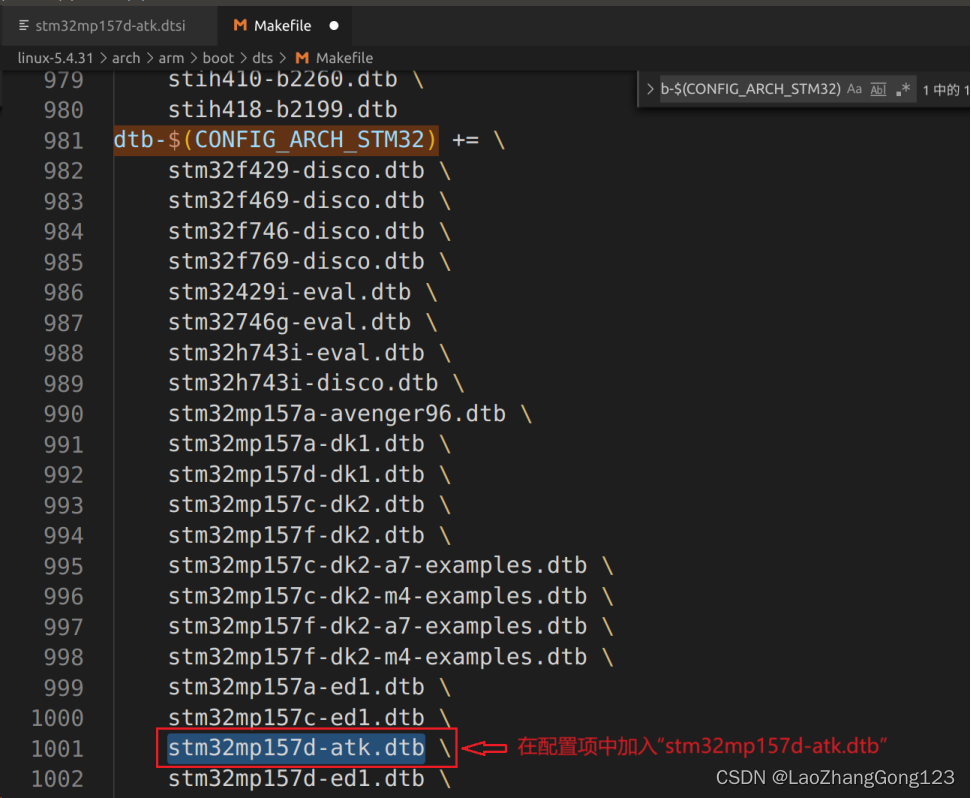The image size is (971, 798).
Task: Click the unsaved changes dot on Makefile tab
Action: 334,25
